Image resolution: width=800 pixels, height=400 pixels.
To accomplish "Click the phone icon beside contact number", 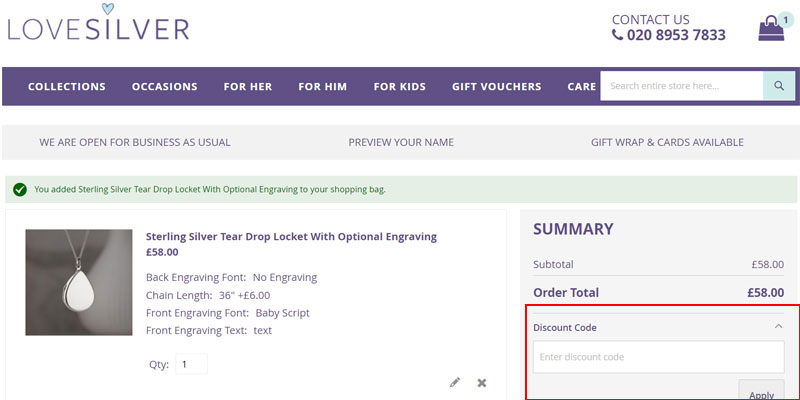I will pyautogui.click(x=617, y=35).
